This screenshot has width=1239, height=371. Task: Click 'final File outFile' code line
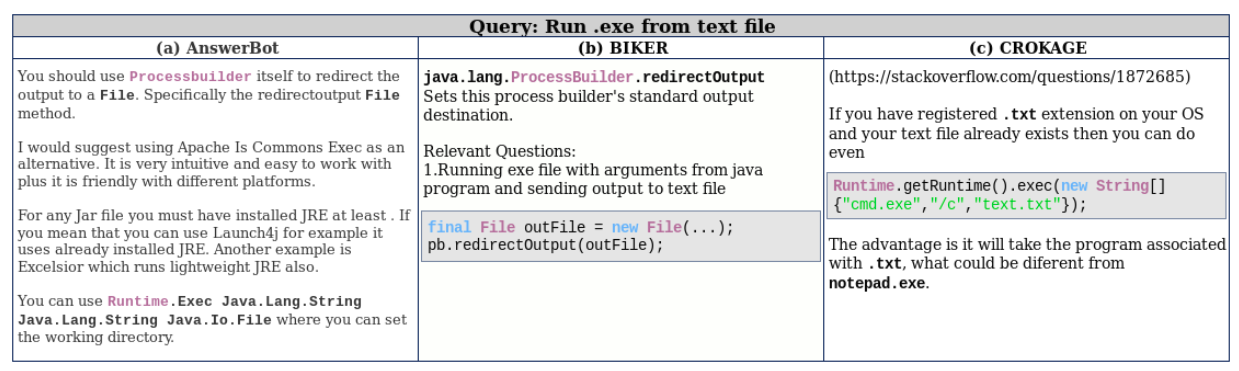[x=580, y=227]
